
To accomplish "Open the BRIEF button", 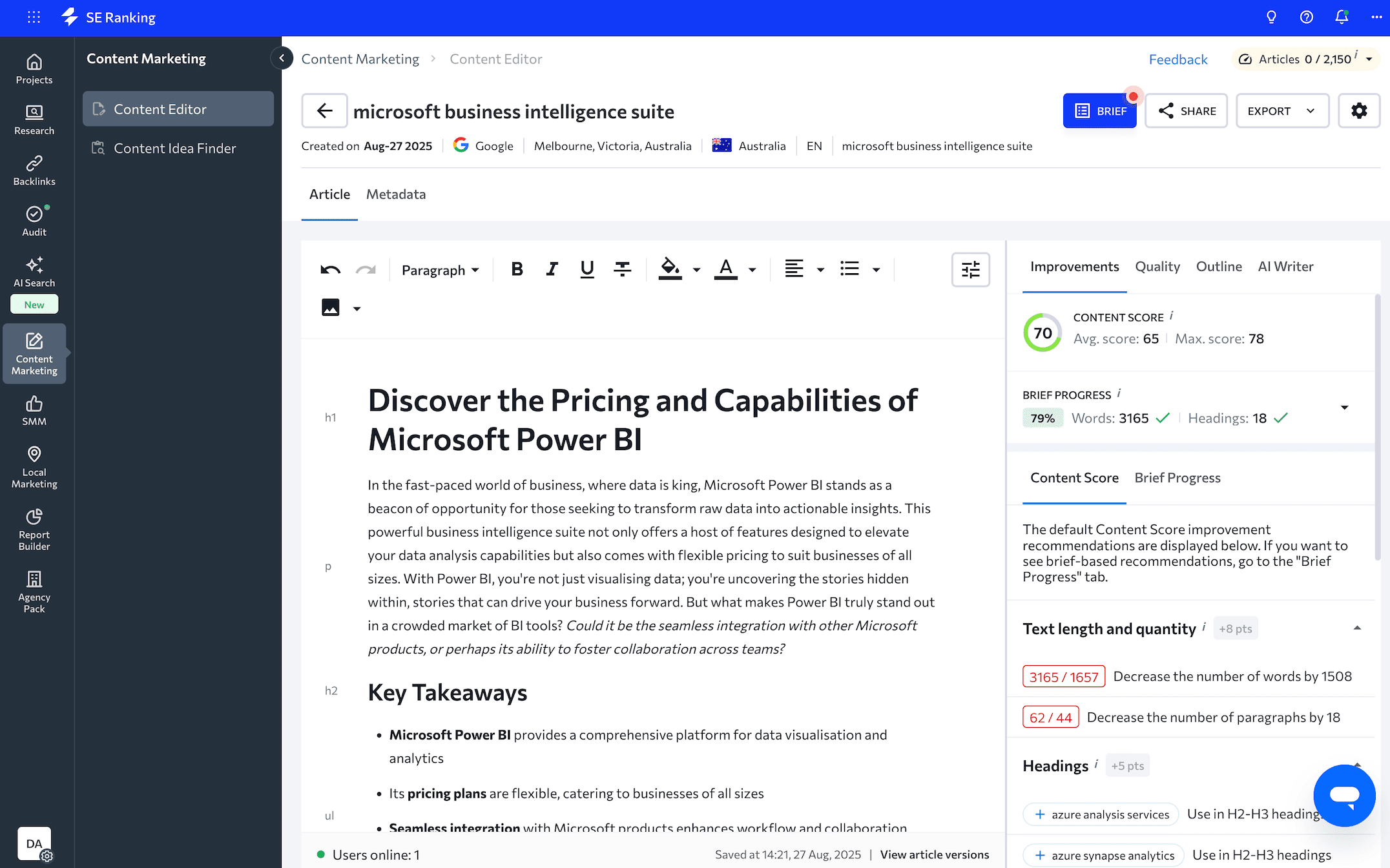I will [1099, 110].
